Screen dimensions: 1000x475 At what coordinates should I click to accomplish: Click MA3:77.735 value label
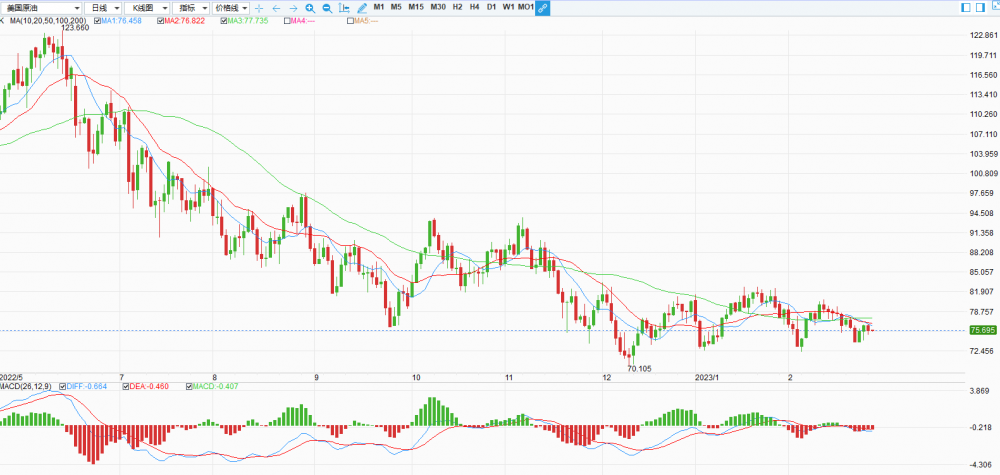[249, 21]
